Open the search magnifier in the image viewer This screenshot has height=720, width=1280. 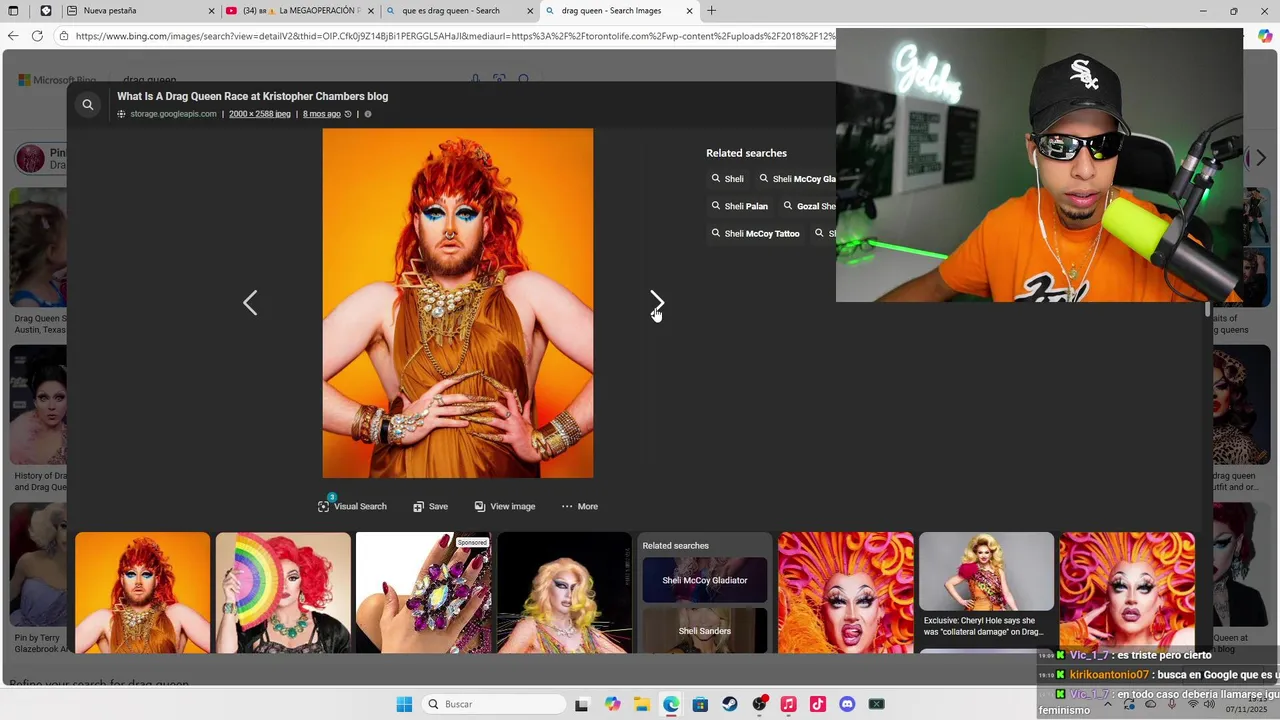click(x=88, y=104)
